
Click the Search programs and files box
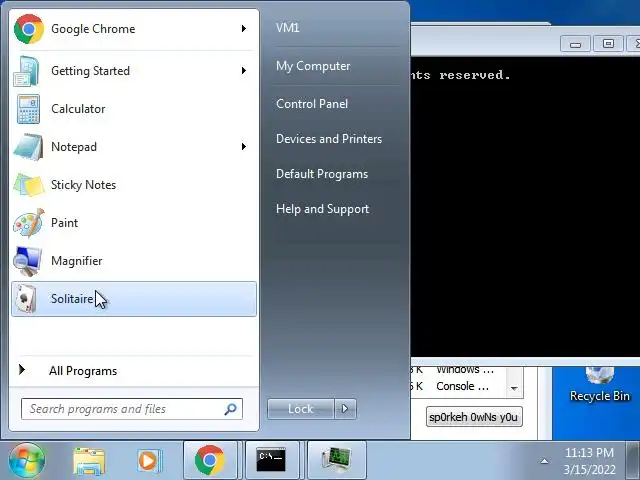(x=132, y=409)
